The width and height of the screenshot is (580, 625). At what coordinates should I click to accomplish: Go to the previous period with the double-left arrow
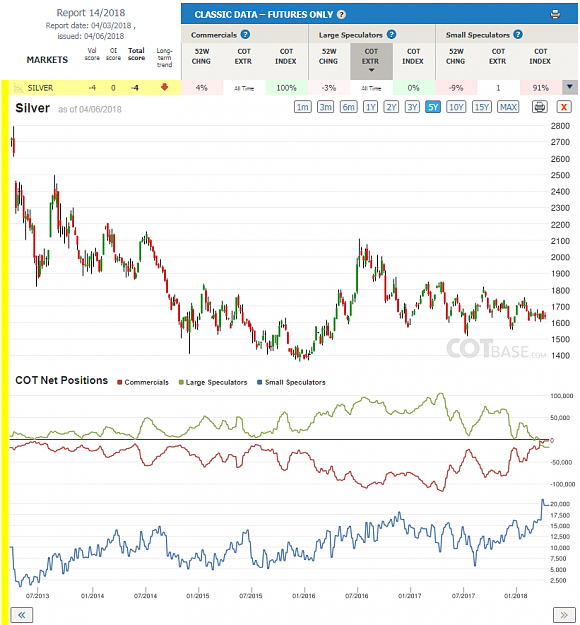(x=22, y=615)
